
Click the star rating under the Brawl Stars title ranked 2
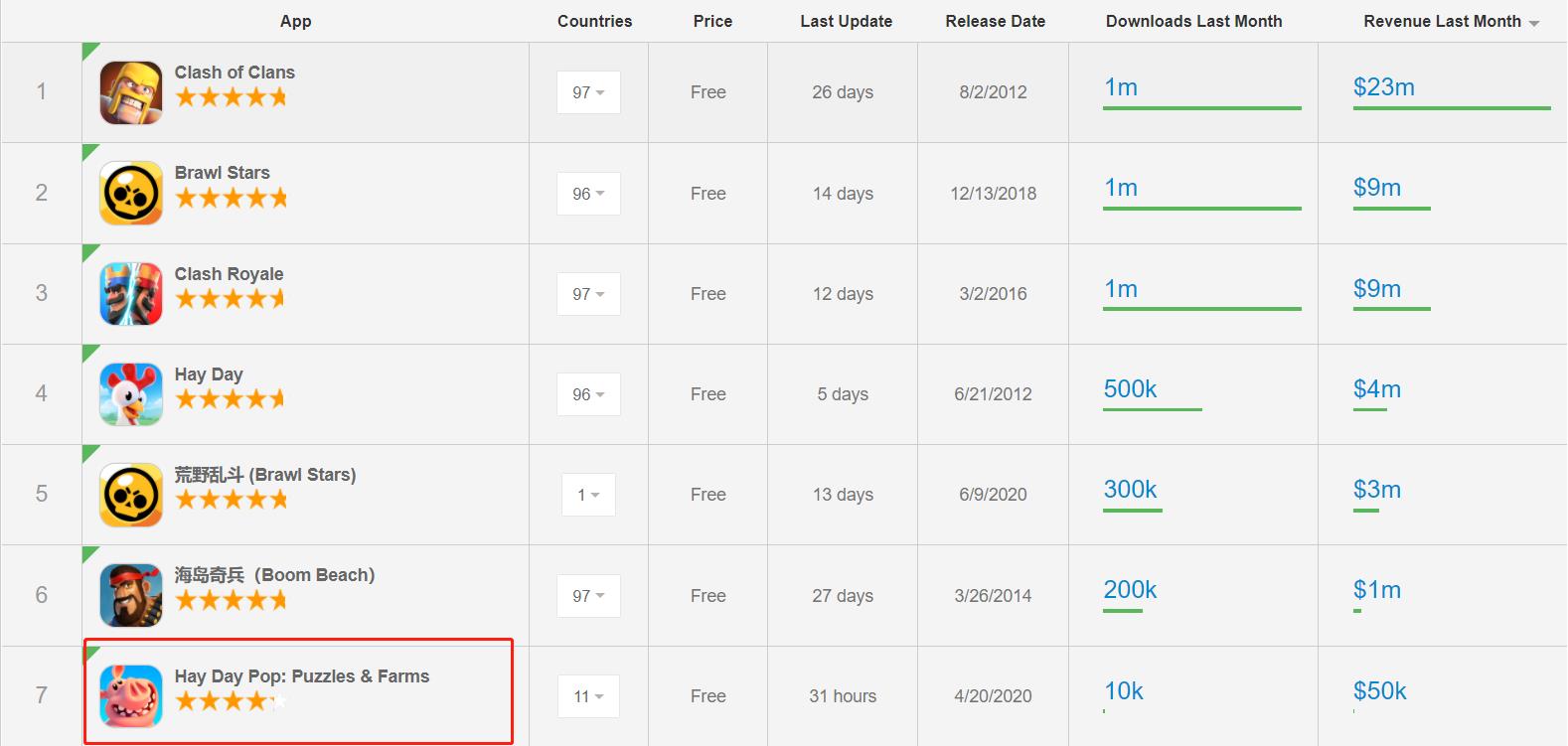pos(231,198)
